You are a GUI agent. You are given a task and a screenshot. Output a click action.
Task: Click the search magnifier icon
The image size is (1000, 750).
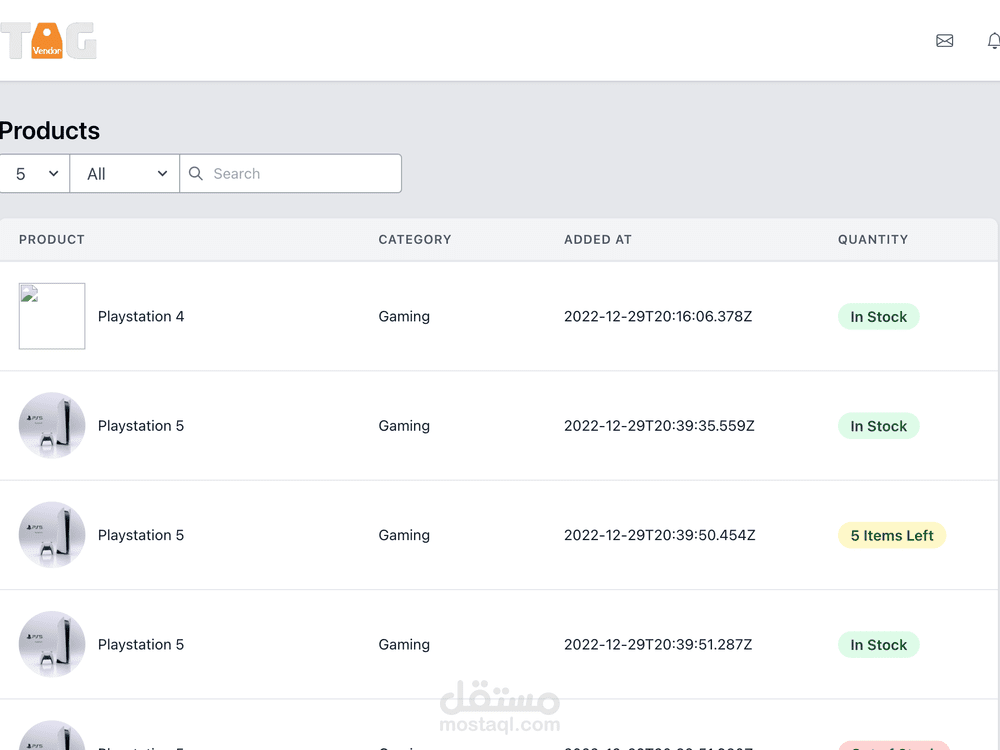pyautogui.click(x=196, y=173)
